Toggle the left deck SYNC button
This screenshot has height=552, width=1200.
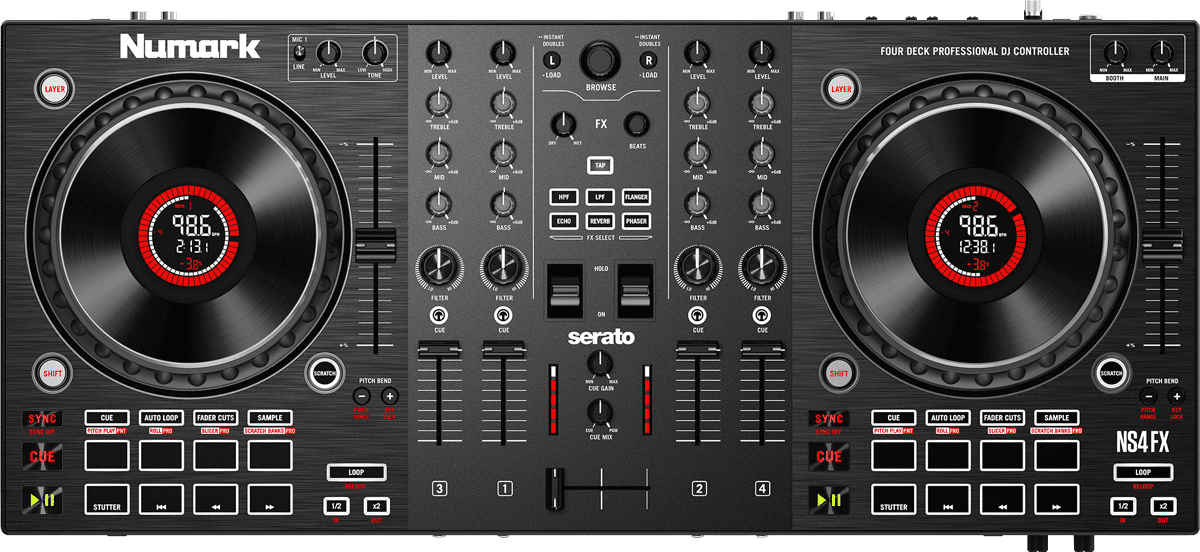pyautogui.click(x=43, y=418)
